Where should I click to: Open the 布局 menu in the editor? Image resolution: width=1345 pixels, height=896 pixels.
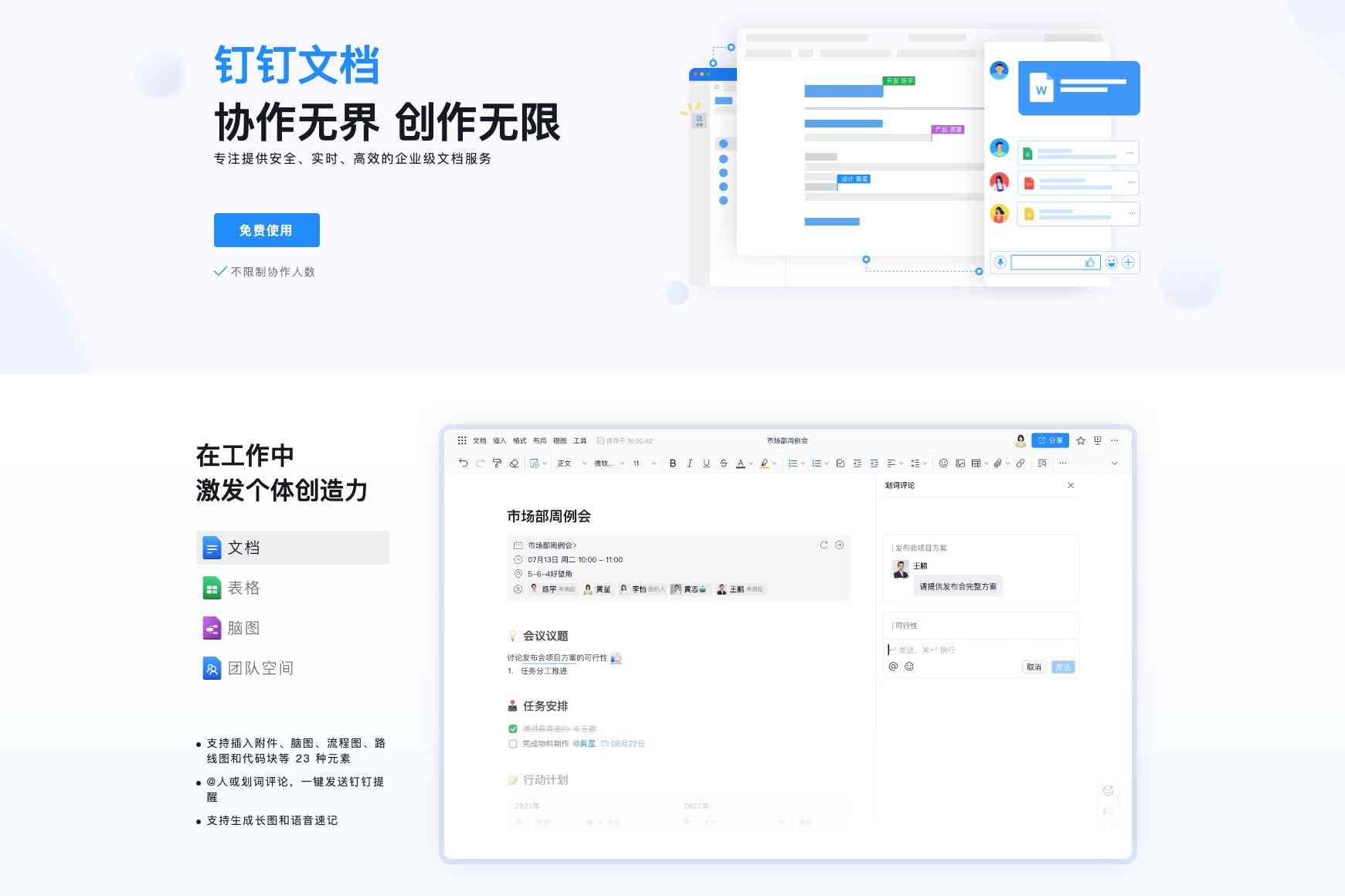tap(540, 440)
